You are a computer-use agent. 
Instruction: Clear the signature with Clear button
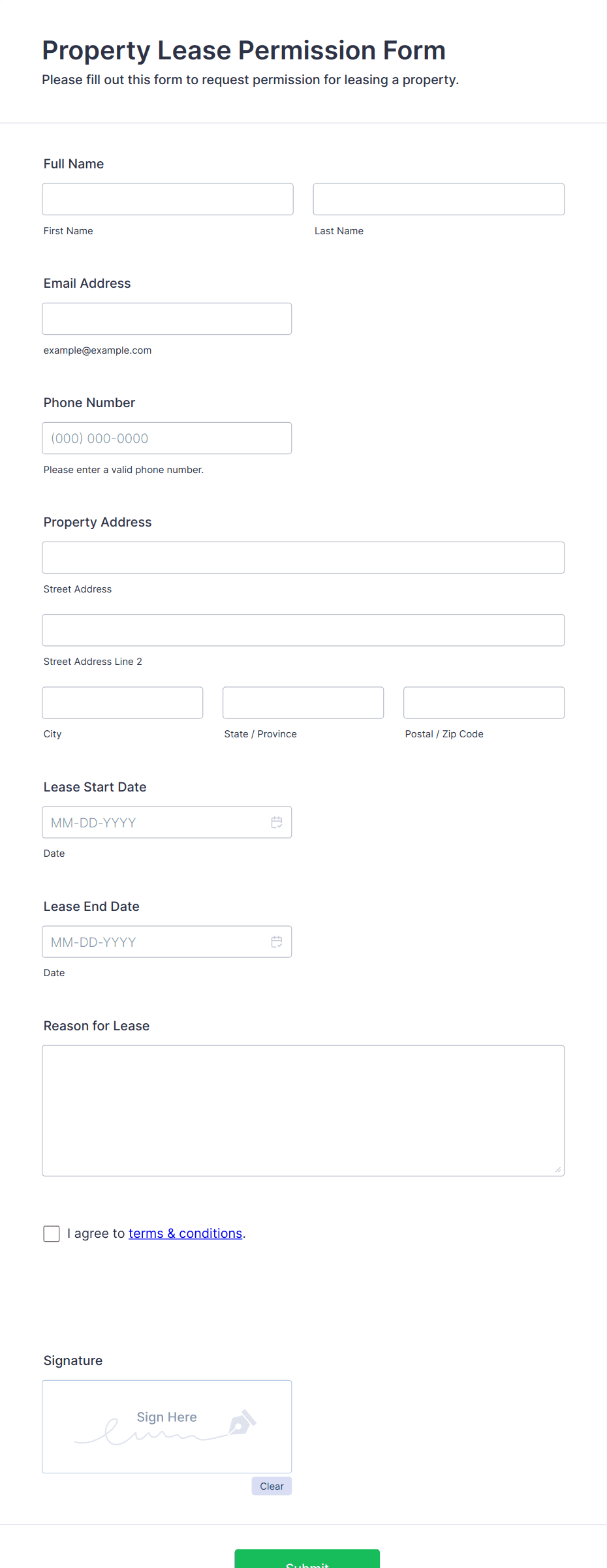click(x=272, y=1486)
